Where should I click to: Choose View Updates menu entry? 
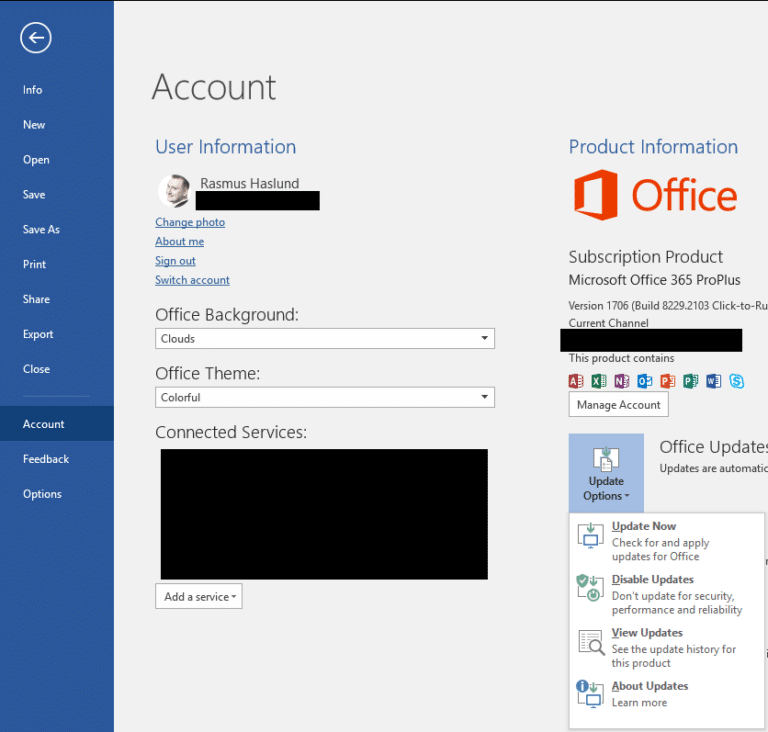coord(666,647)
